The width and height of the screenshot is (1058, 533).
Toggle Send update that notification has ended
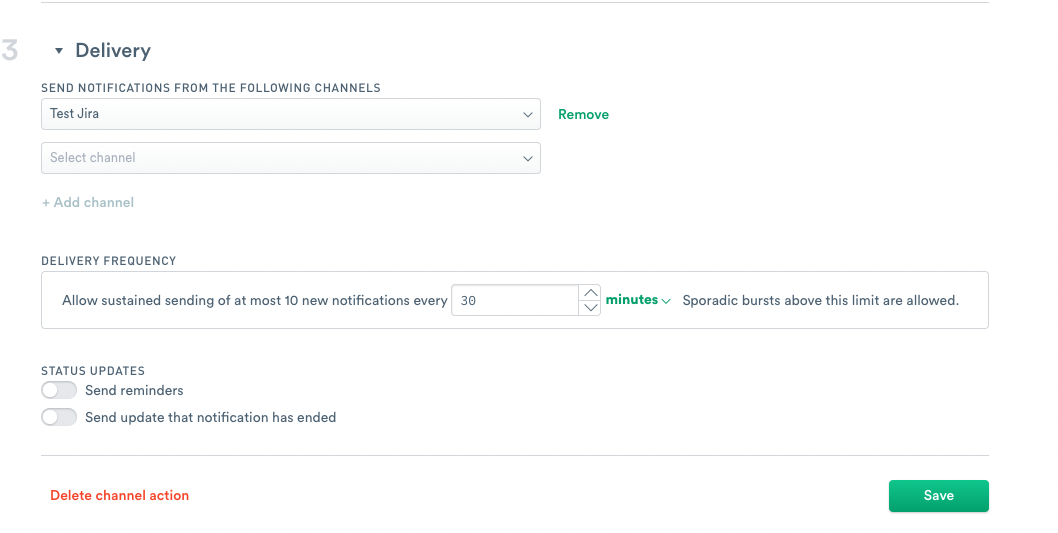pos(59,418)
